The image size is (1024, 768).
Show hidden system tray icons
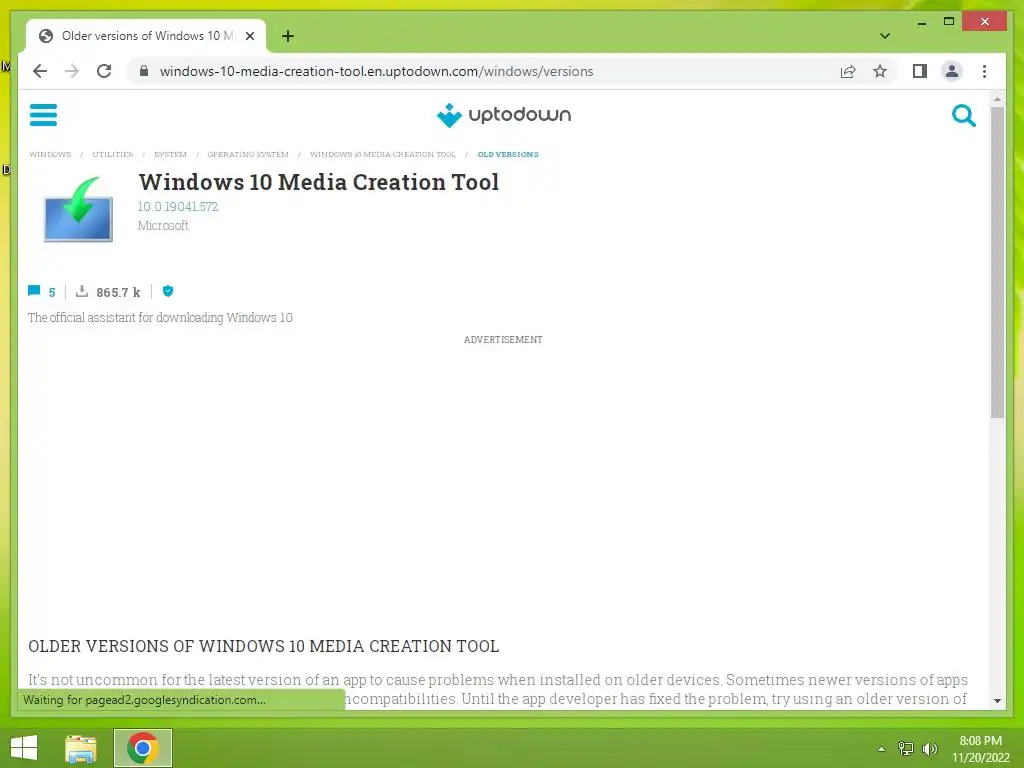(x=882, y=749)
